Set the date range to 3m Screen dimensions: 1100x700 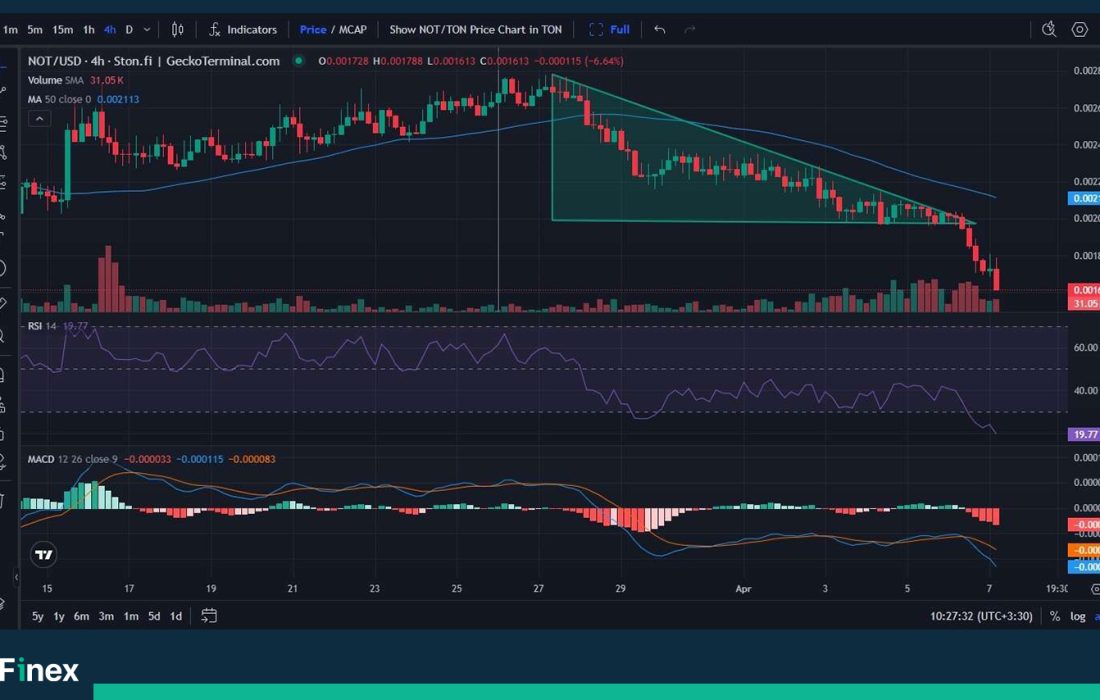click(106, 616)
